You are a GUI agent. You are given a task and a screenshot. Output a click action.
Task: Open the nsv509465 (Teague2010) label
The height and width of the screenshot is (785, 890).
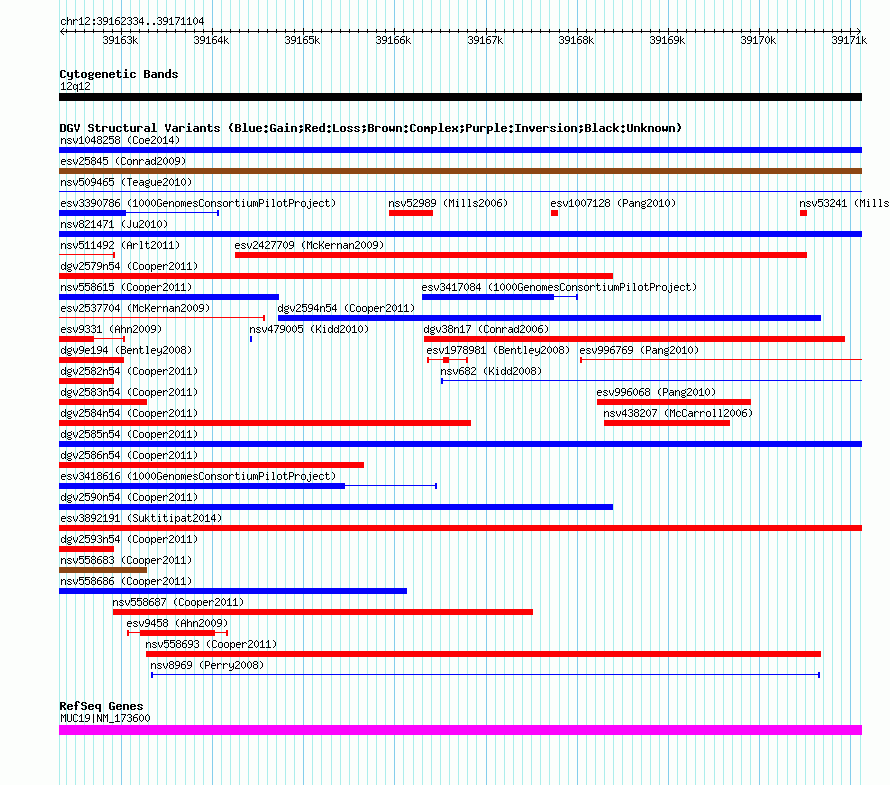tap(126, 182)
